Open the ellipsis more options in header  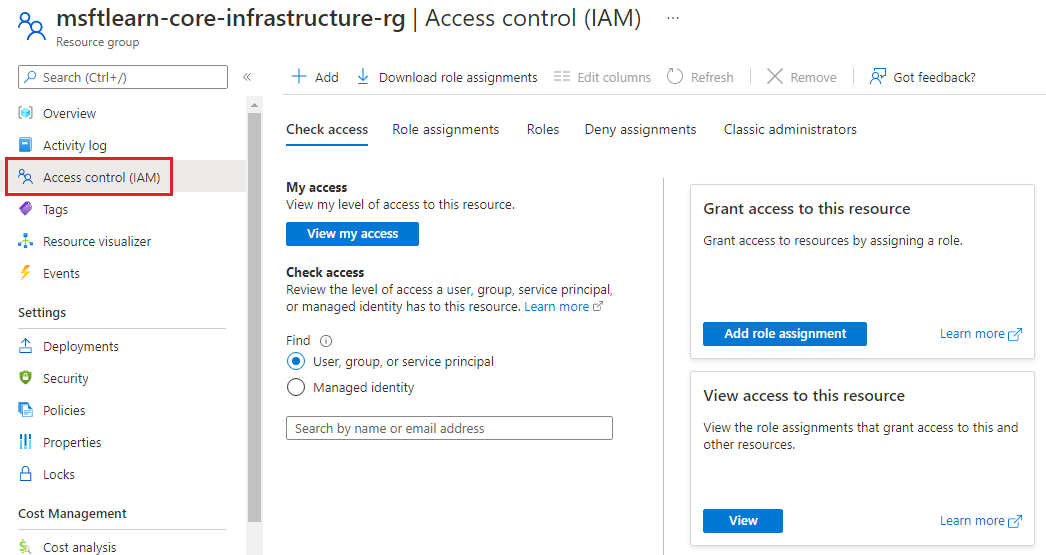[673, 18]
